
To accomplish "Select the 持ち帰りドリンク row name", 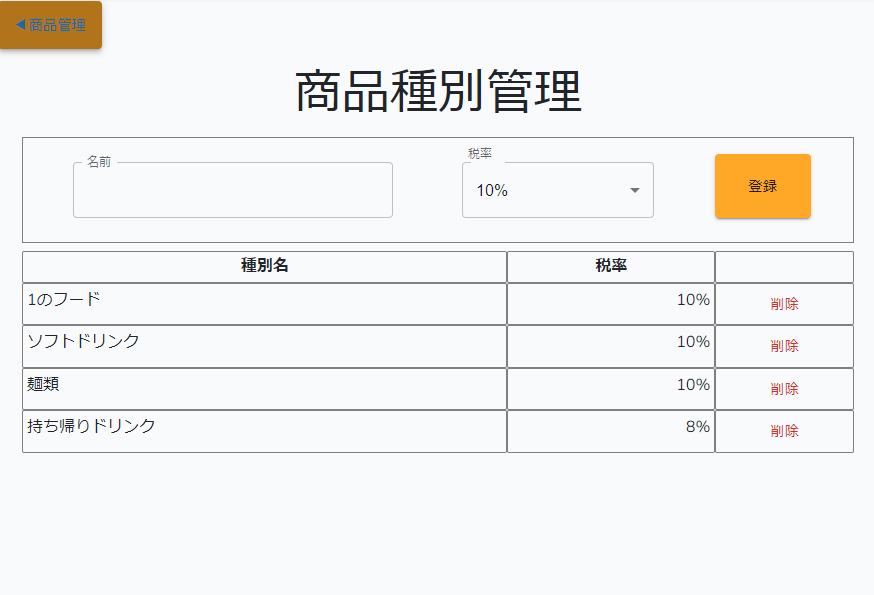I will coord(91,426).
